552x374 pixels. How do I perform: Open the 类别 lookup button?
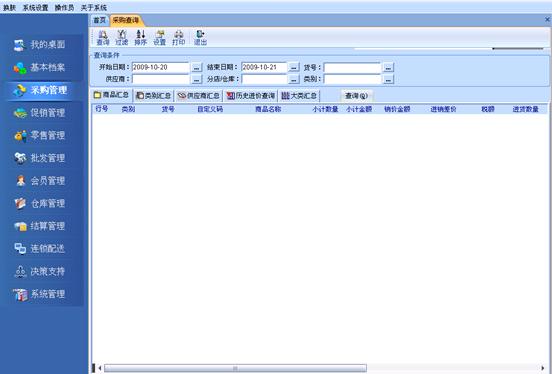click(388, 79)
